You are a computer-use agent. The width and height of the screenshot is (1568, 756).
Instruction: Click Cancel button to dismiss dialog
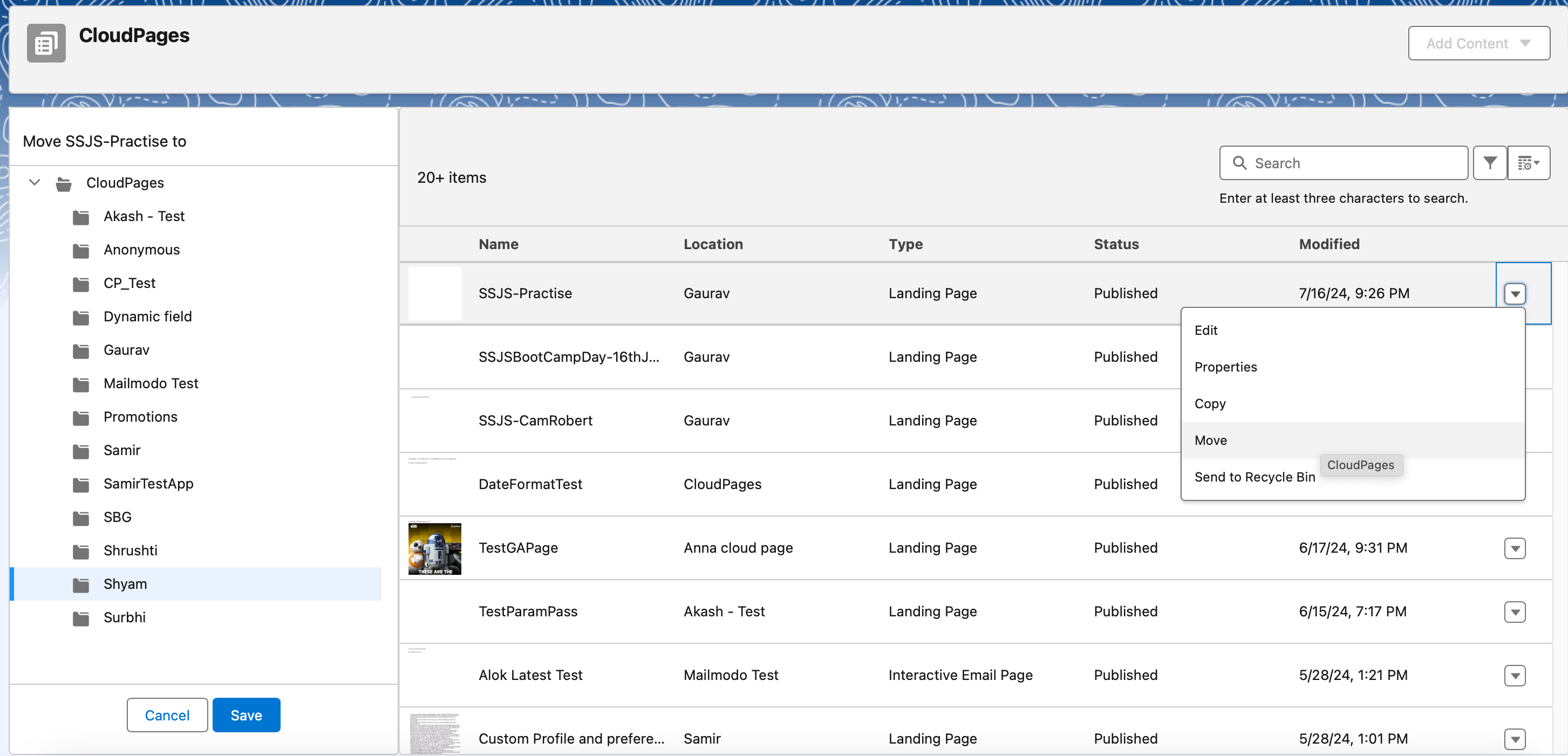point(167,714)
